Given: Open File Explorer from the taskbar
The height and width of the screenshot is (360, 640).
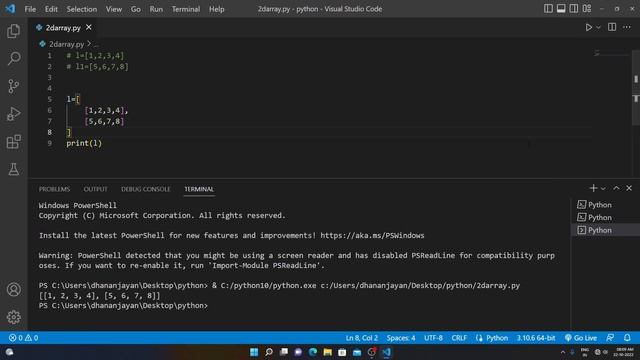Looking at the screenshot, I should 327,352.
